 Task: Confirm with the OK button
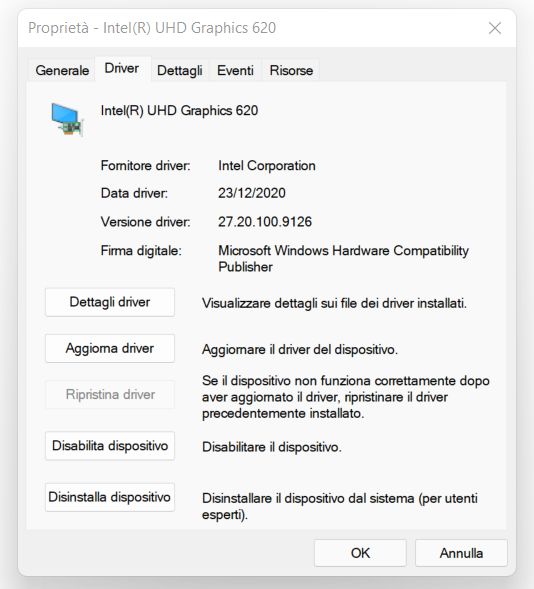(x=360, y=553)
